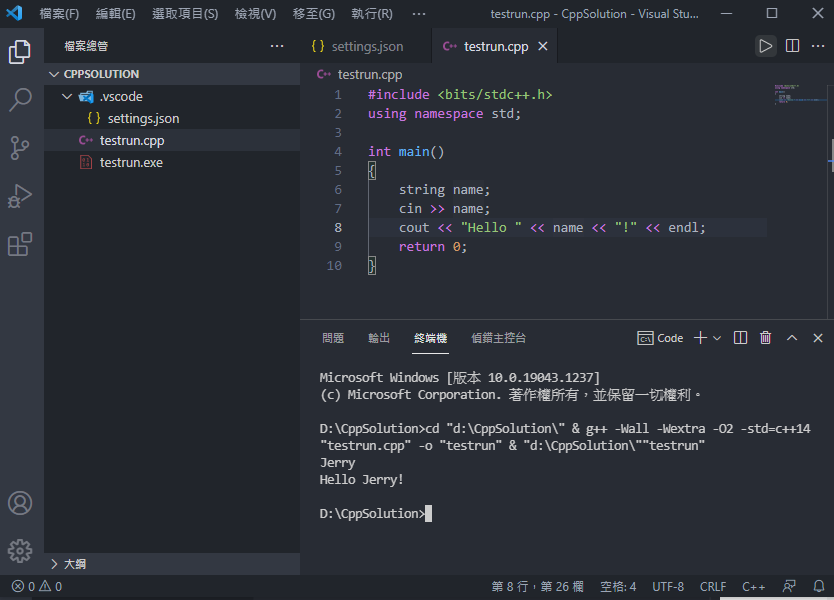Click the C++ language mode button
This screenshot has width=834, height=600.
point(754,587)
